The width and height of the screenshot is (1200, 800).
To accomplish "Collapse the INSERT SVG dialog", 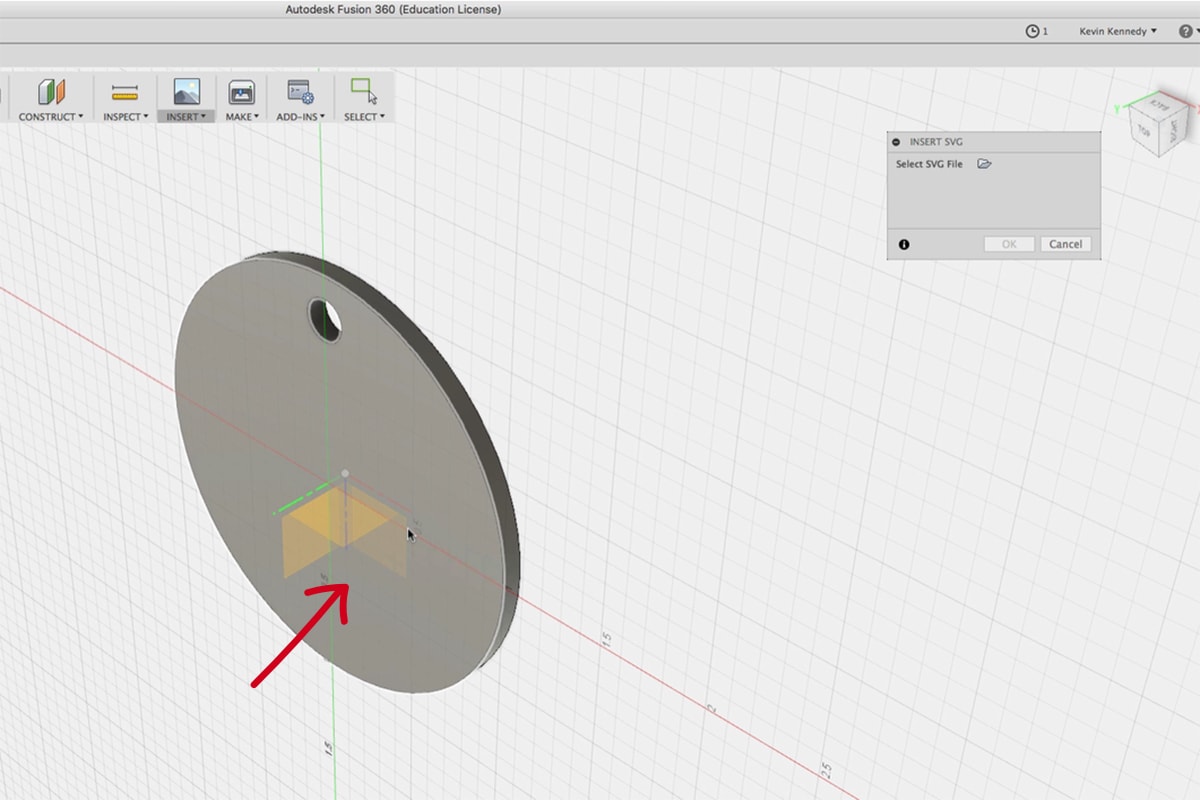I will (x=896, y=142).
